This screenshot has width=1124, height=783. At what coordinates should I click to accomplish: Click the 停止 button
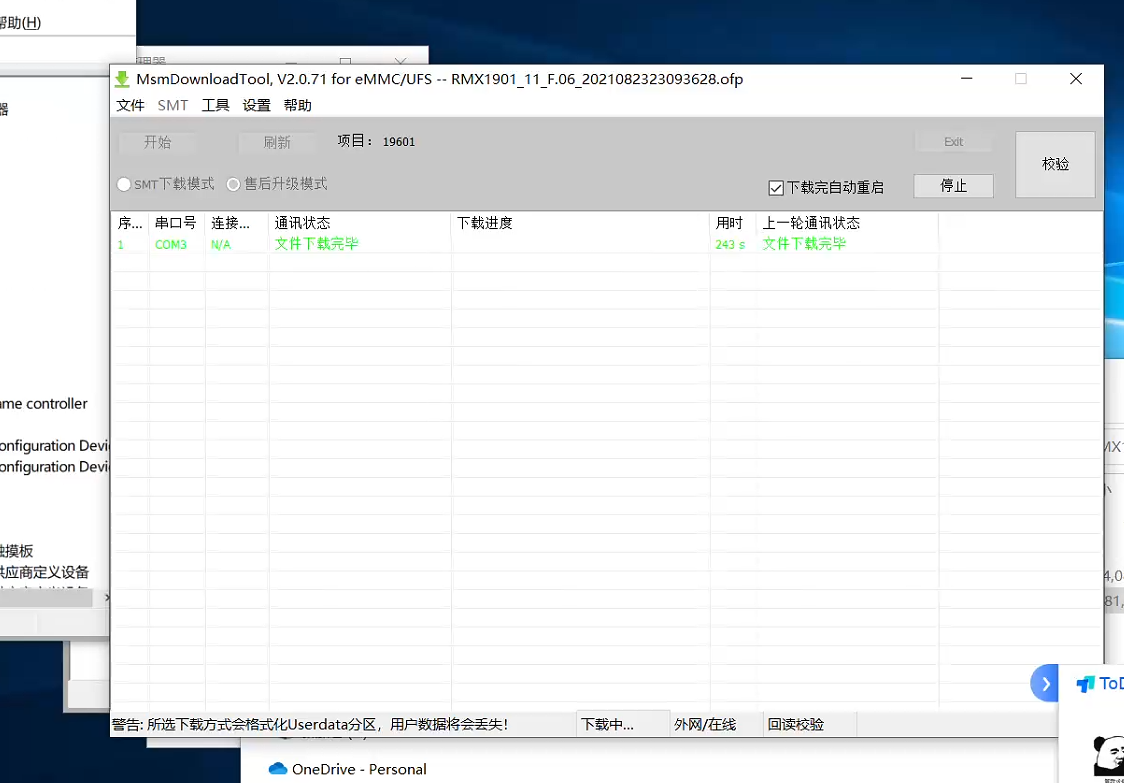click(x=953, y=186)
